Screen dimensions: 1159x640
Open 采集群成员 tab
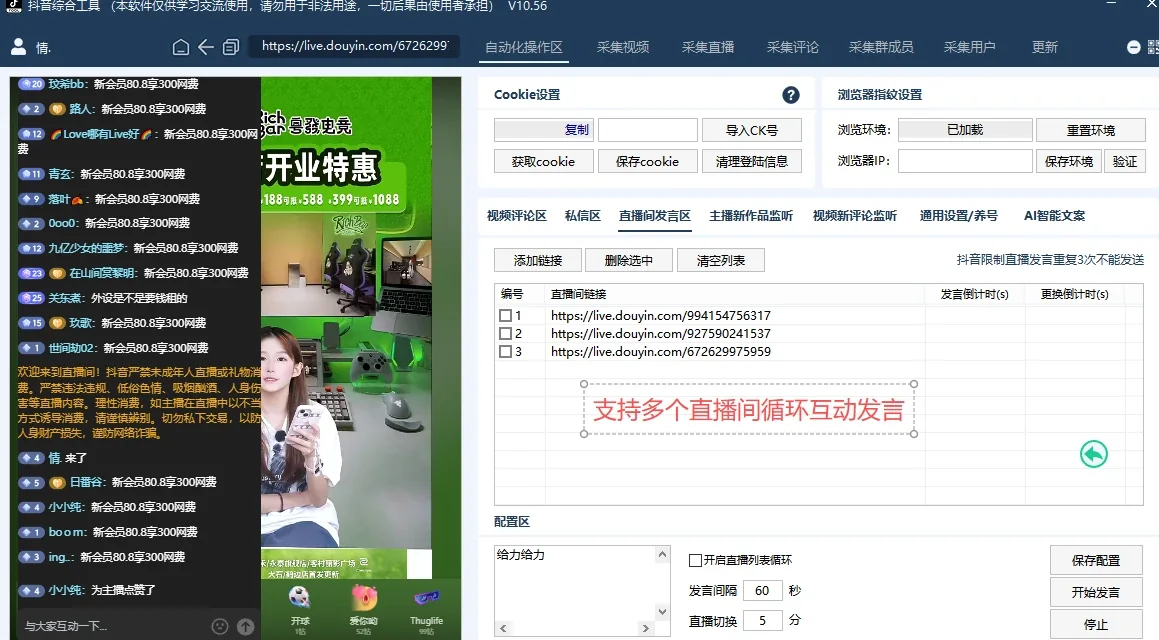tap(881, 47)
